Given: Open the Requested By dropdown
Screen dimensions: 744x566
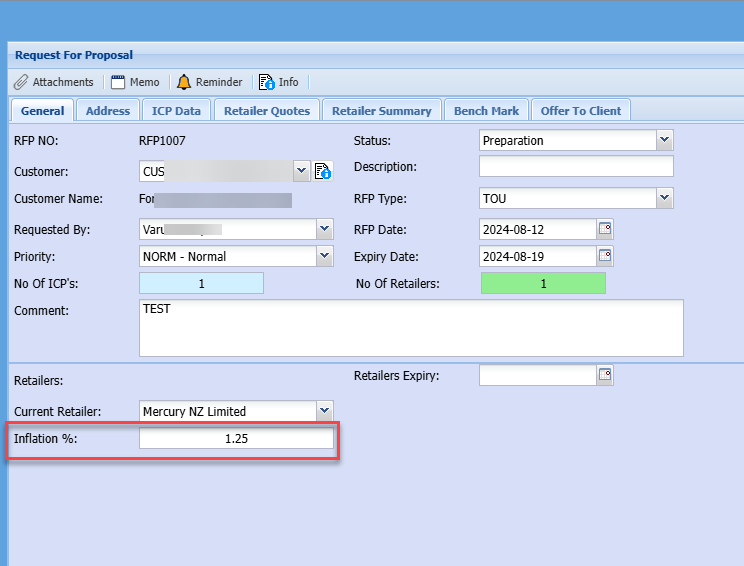Looking at the screenshot, I should coord(324,229).
